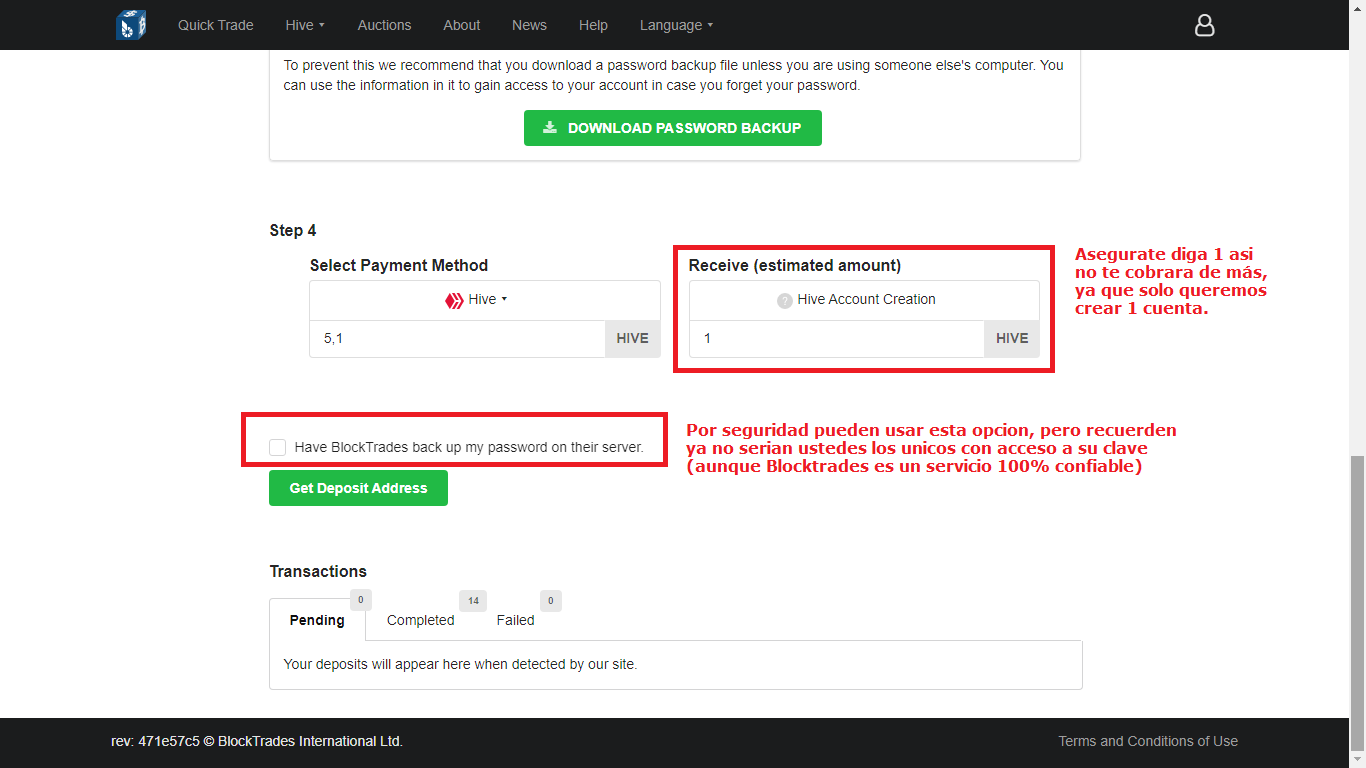Click the receive amount field showing 1
Image resolution: width=1366 pixels, height=768 pixels.
(x=837, y=339)
